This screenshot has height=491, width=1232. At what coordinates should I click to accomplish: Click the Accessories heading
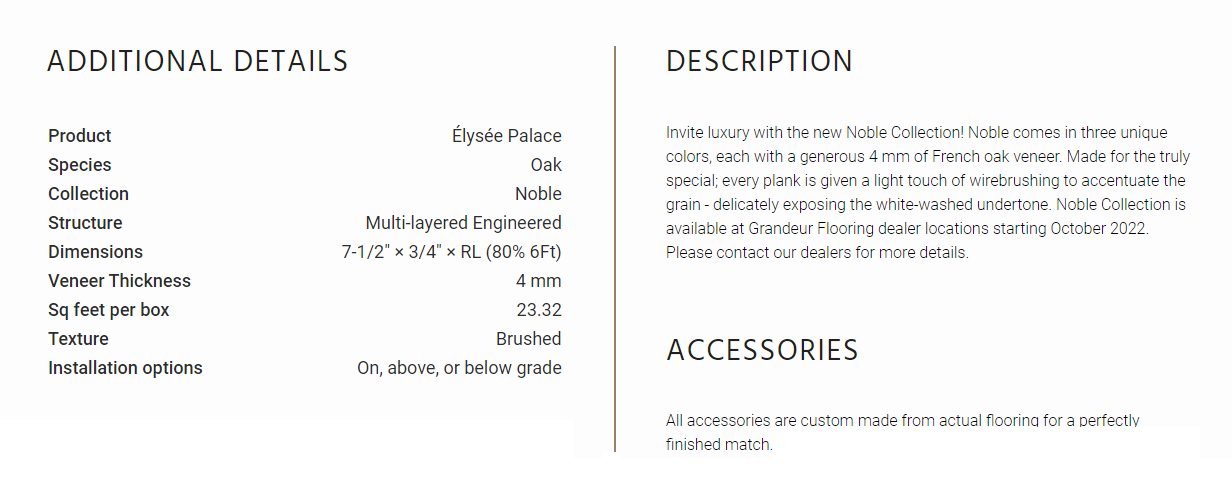(x=763, y=350)
